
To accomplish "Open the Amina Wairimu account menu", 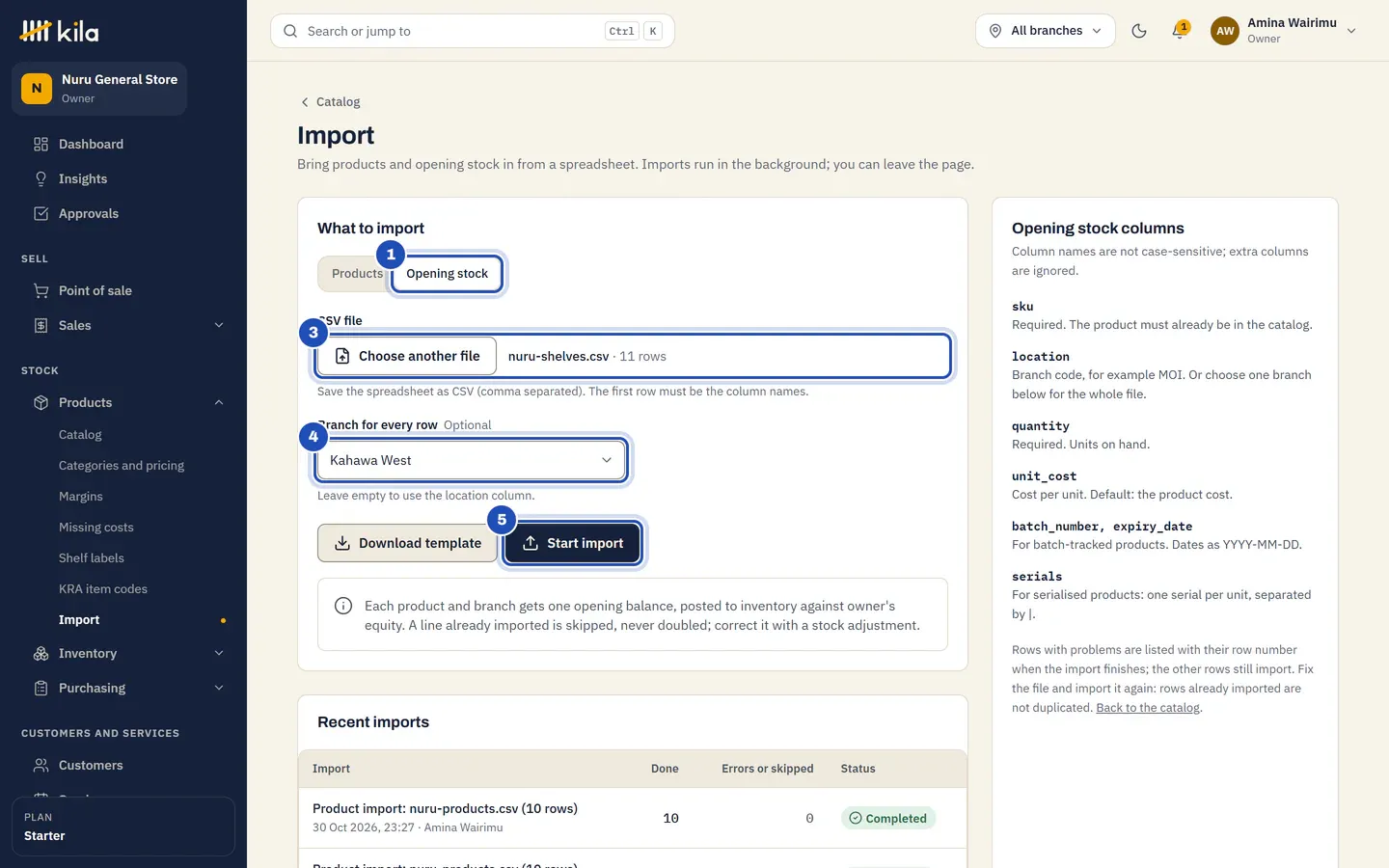I will [x=1284, y=31].
